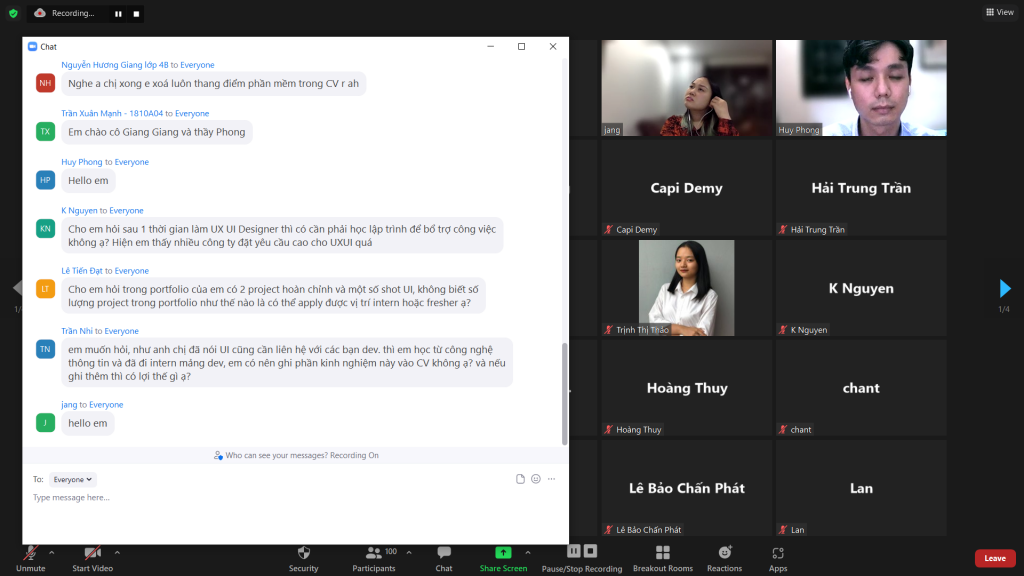Click the 'hello em' message from jang
The width and height of the screenshot is (1024, 576).
[x=88, y=423]
